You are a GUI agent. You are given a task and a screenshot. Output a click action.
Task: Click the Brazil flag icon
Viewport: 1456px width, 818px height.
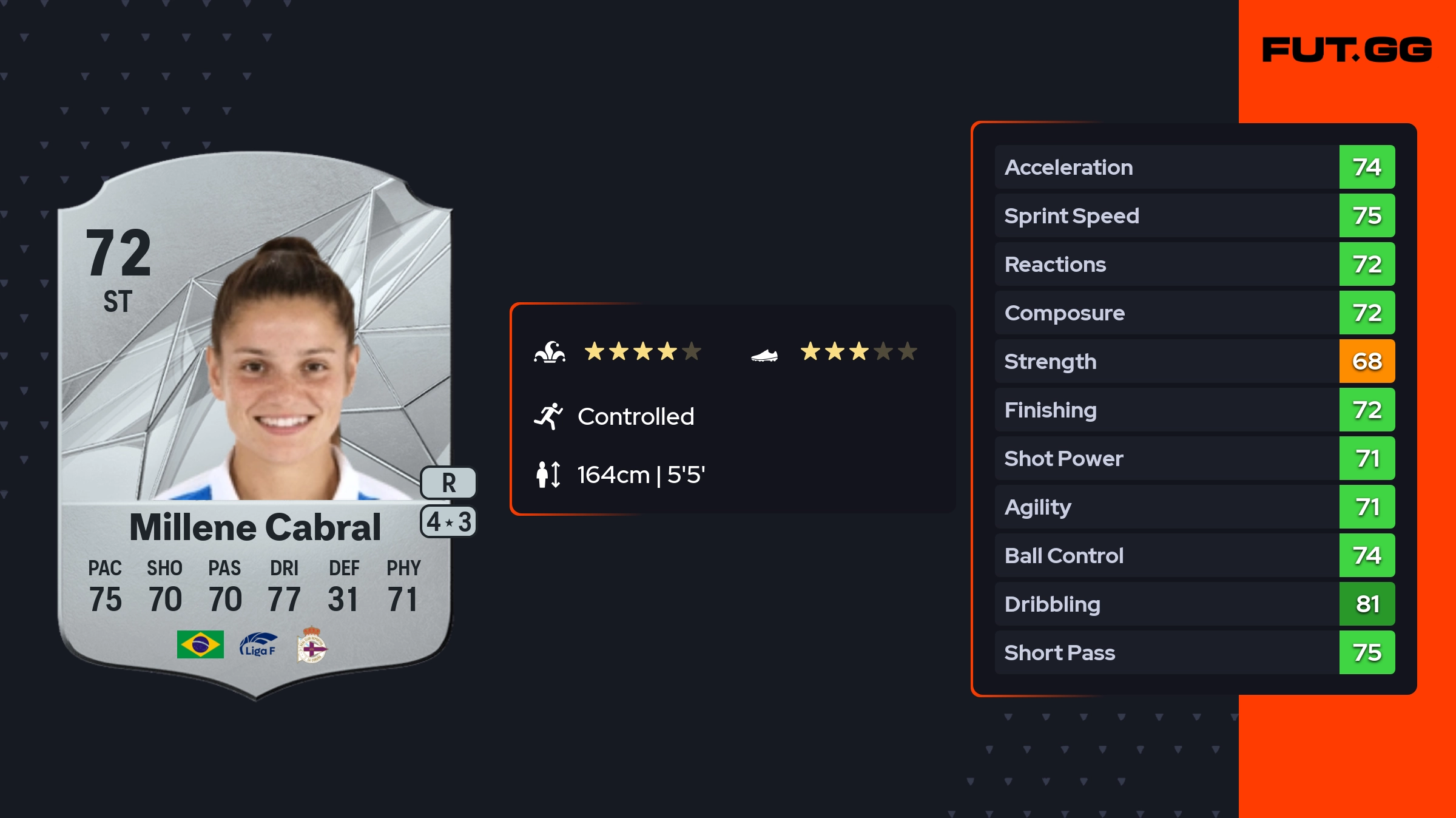200,644
